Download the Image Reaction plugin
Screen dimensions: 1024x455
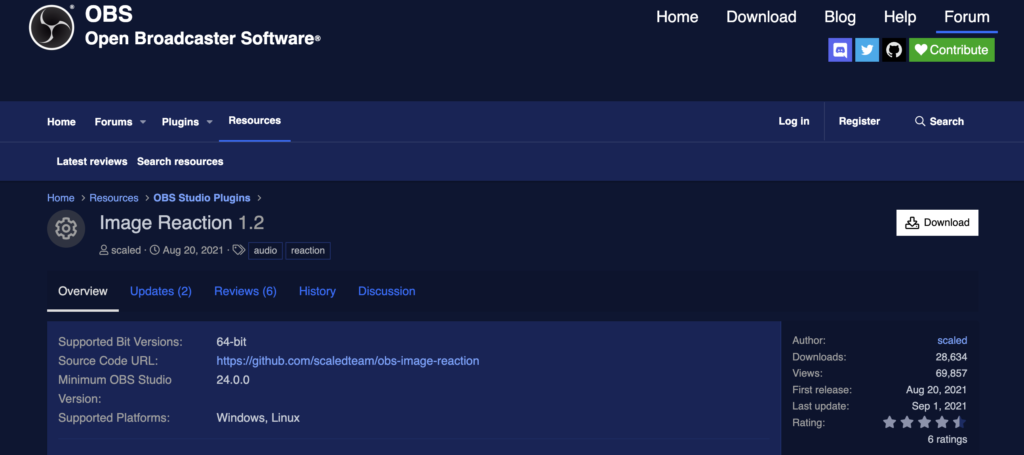pyautogui.click(x=936, y=223)
